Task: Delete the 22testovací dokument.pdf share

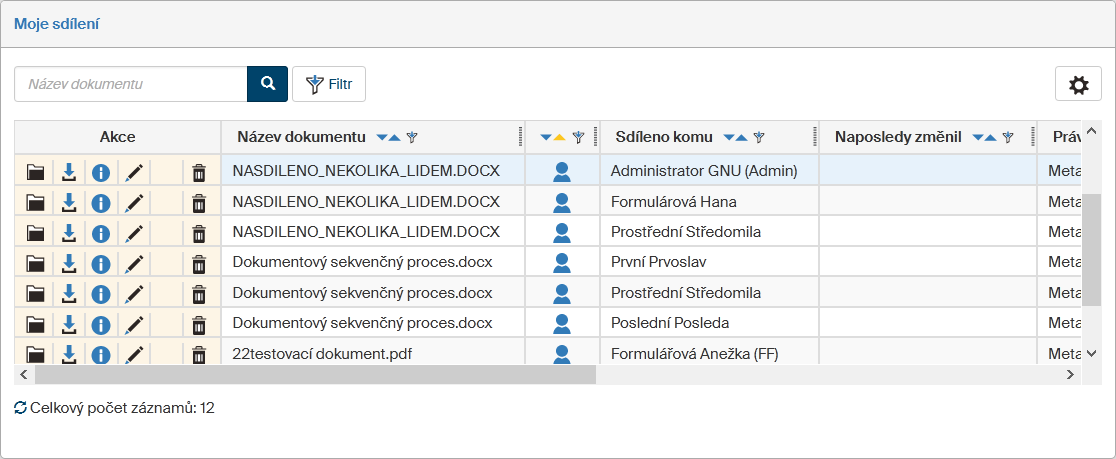Action: pos(199,355)
